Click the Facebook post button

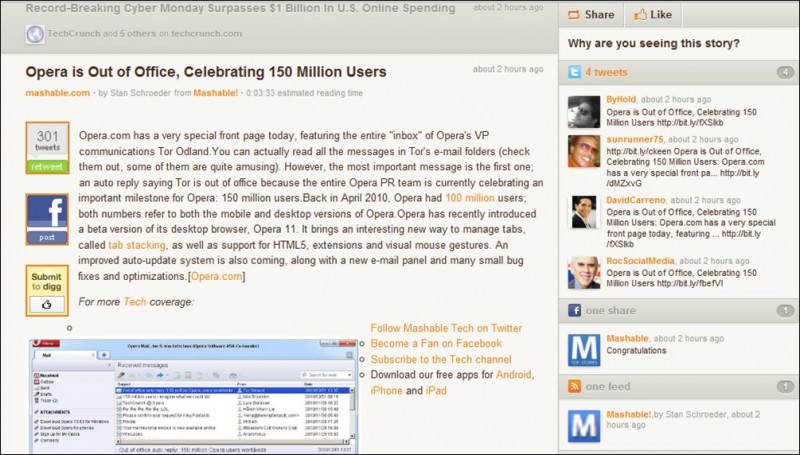[47, 219]
